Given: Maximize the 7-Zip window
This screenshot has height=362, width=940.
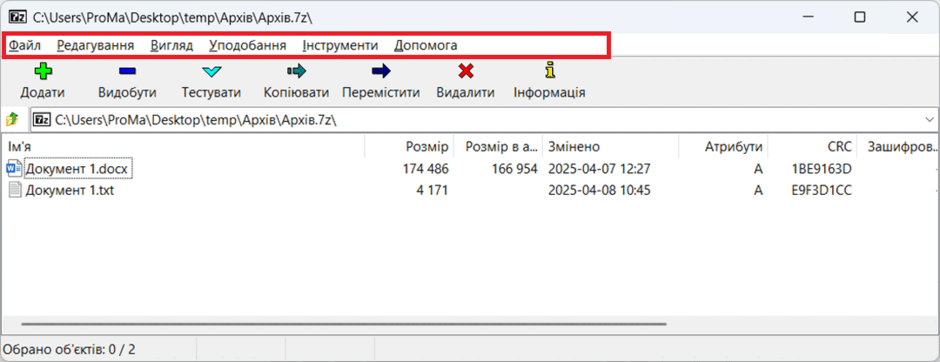Looking at the screenshot, I should coord(860,17).
